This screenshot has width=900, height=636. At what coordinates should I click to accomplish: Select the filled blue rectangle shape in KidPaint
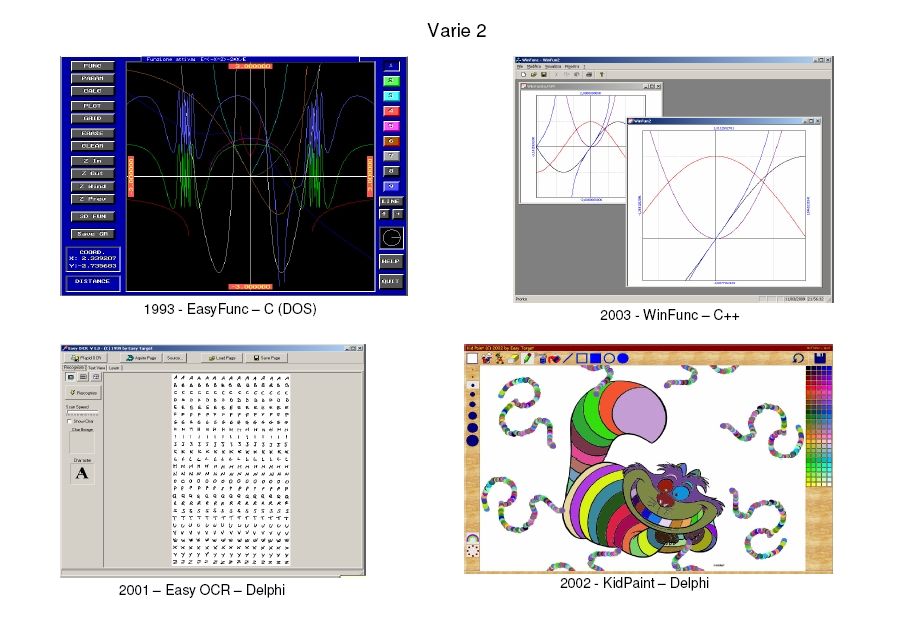[x=596, y=358]
